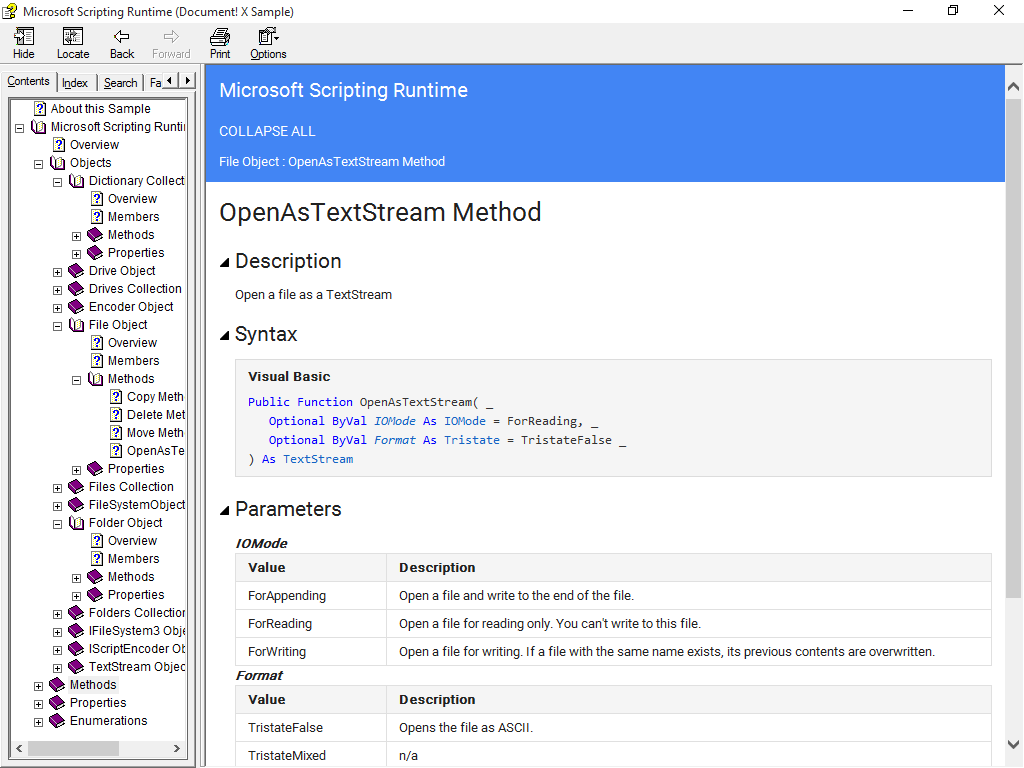
Task: Click the FileSystemObject book icon
Action: 76,505
